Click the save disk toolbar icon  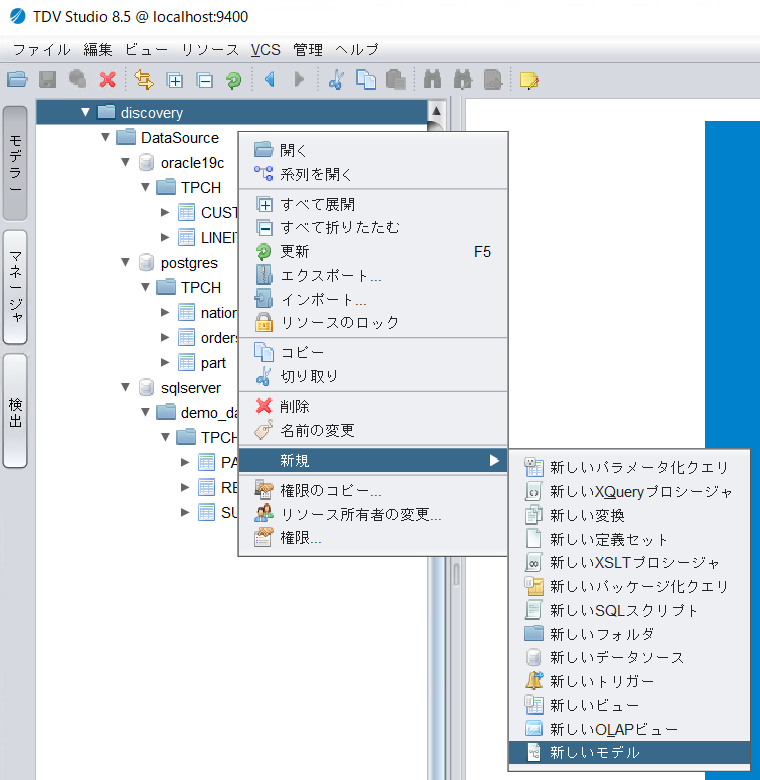pyautogui.click(x=47, y=80)
